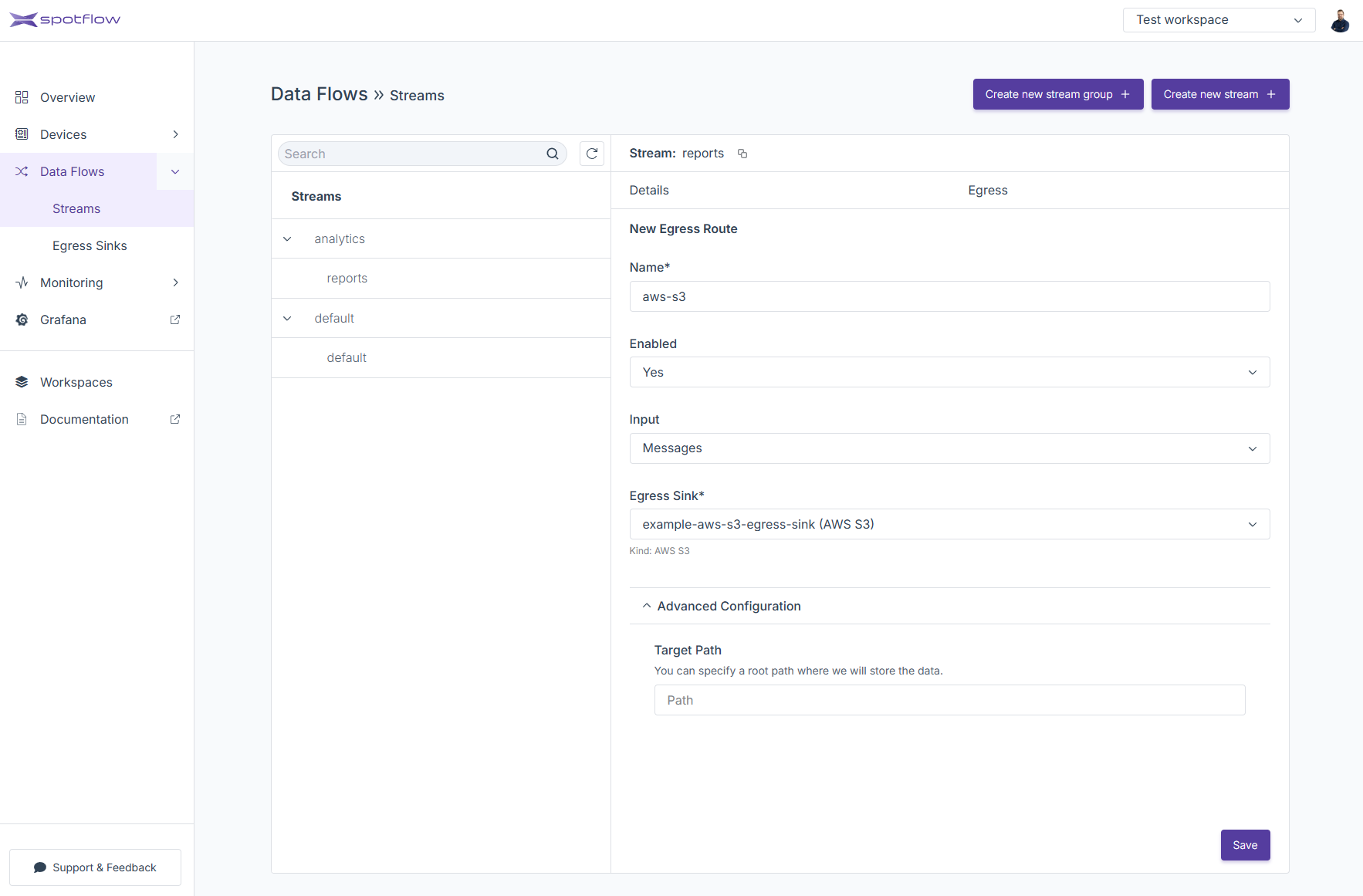Image resolution: width=1363 pixels, height=896 pixels.
Task: Open the Egress Sink dropdown
Action: click(x=949, y=524)
